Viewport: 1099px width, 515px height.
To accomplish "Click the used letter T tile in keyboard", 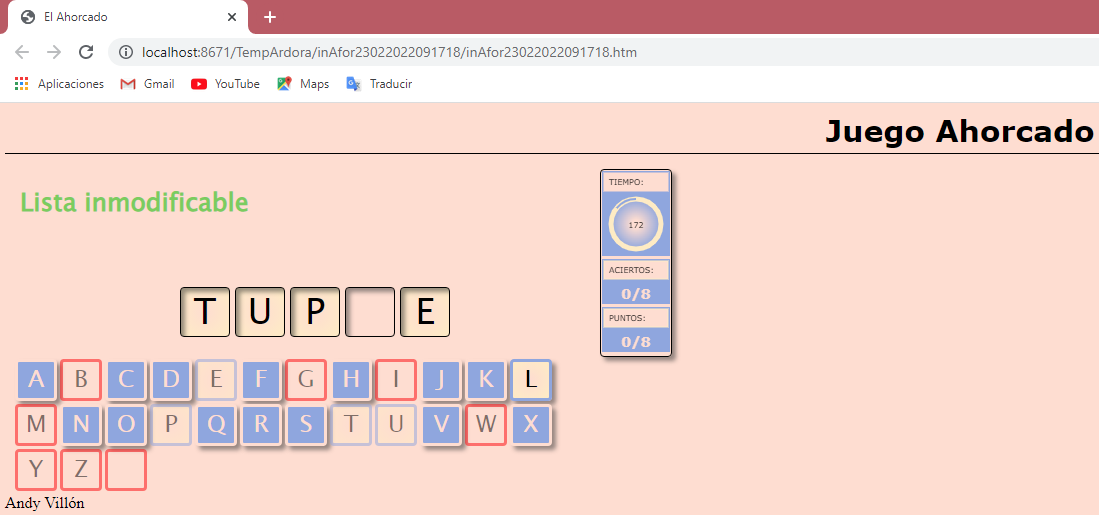I will (x=351, y=425).
